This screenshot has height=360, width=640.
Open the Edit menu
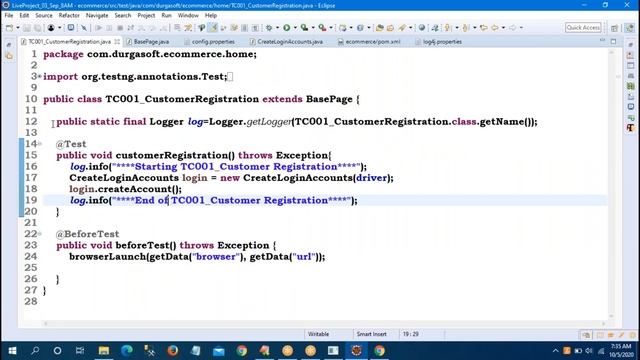[x=24, y=16]
